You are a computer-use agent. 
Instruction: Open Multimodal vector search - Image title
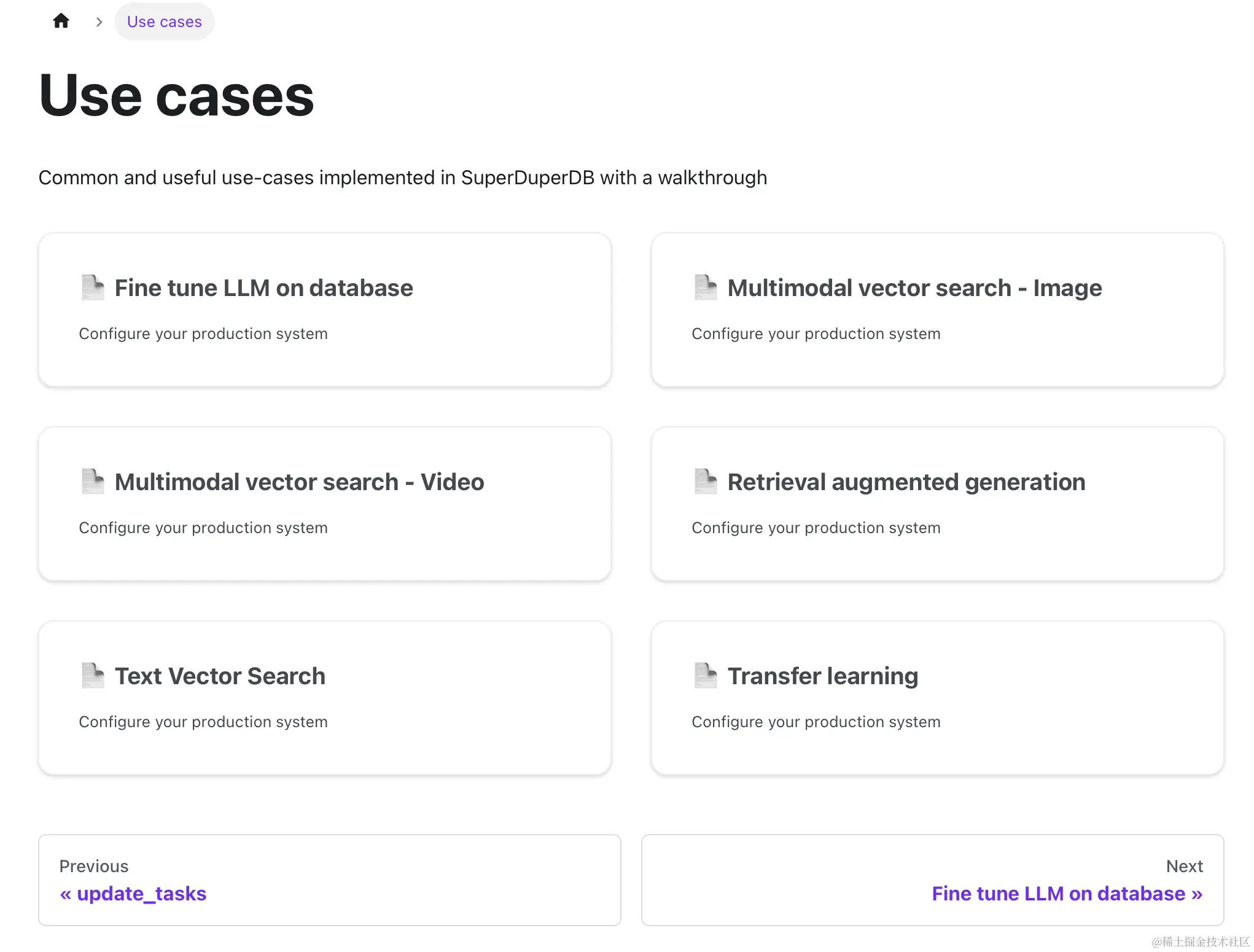click(x=914, y=288)
